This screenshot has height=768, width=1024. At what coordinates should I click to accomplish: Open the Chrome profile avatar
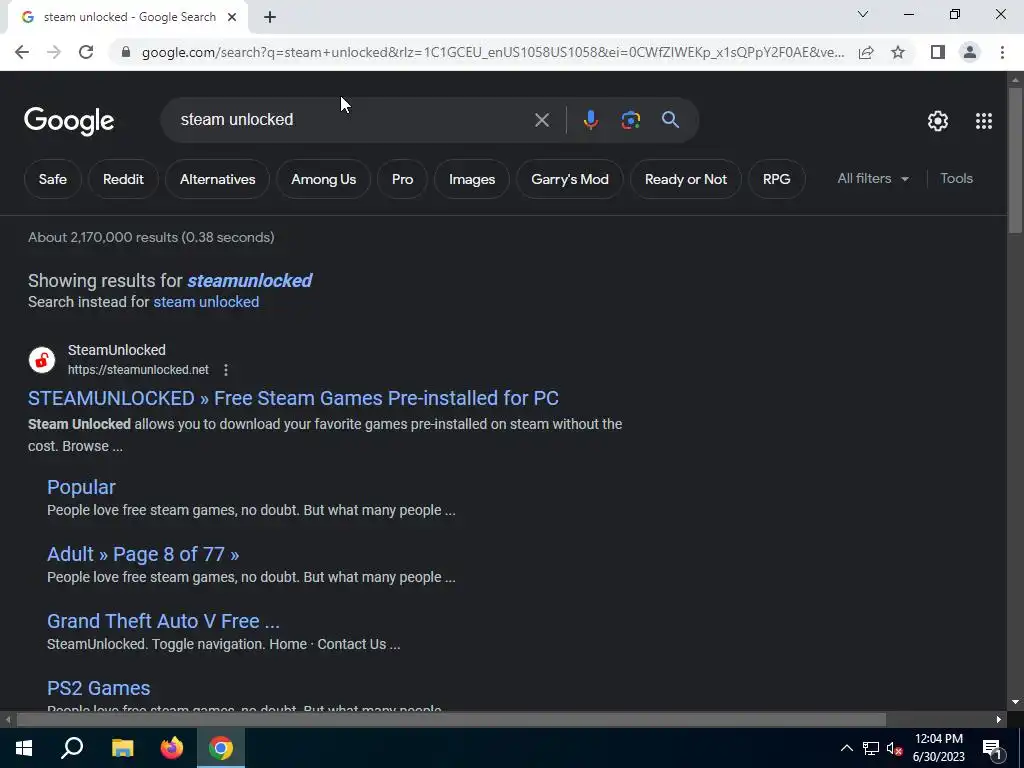point(970,52)
